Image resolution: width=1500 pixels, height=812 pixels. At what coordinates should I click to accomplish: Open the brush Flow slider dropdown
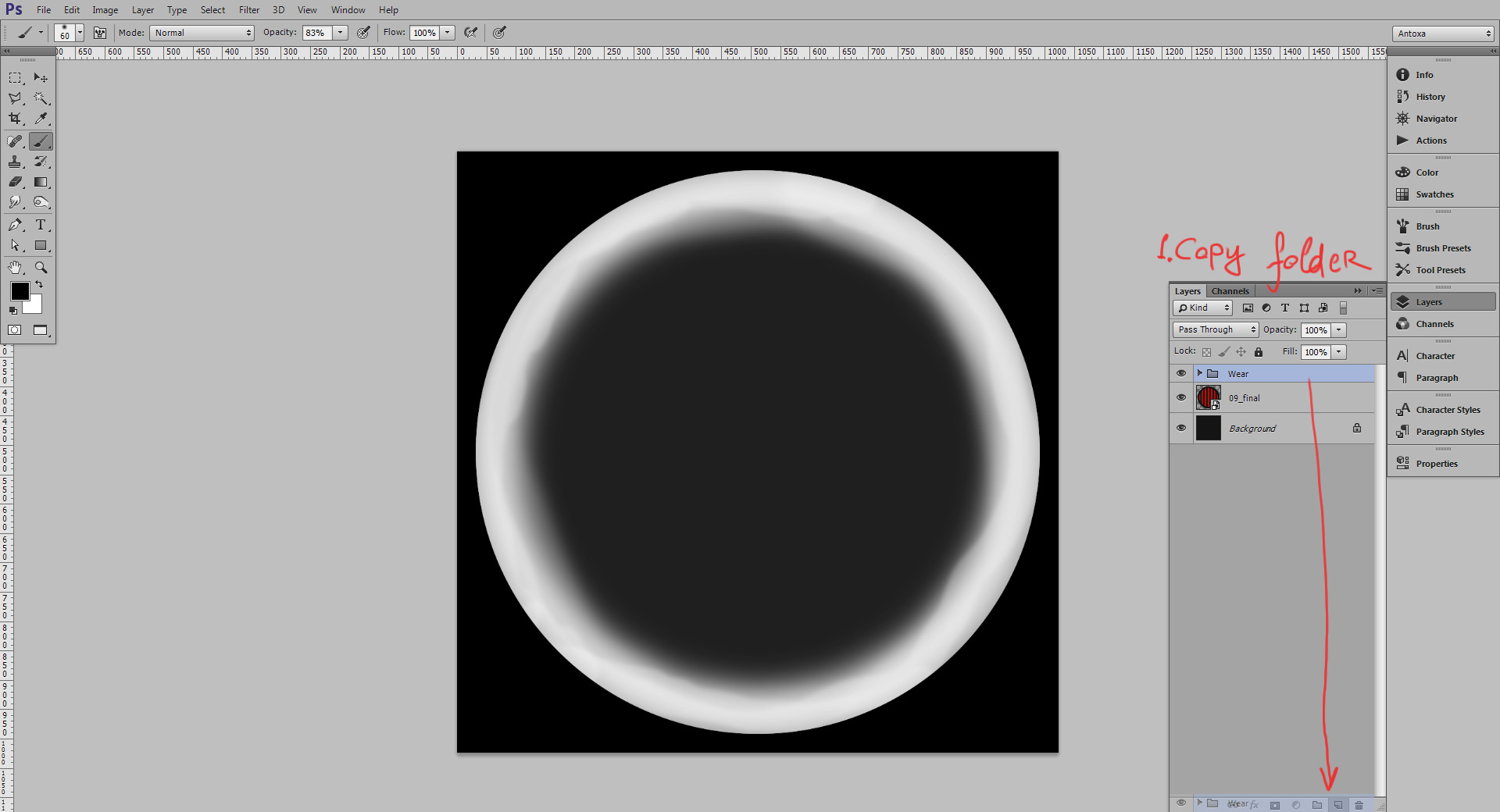click(x=448, y=33)
